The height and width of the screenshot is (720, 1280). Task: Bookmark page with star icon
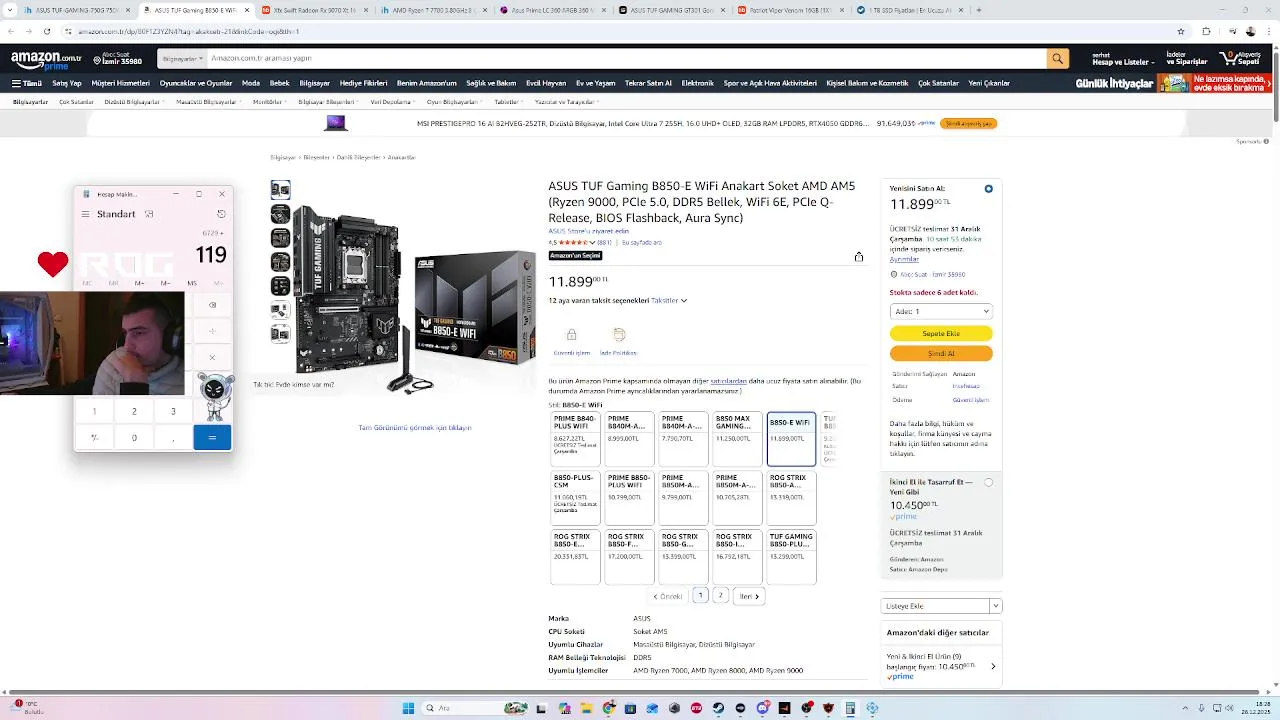tap(1181, 31)
